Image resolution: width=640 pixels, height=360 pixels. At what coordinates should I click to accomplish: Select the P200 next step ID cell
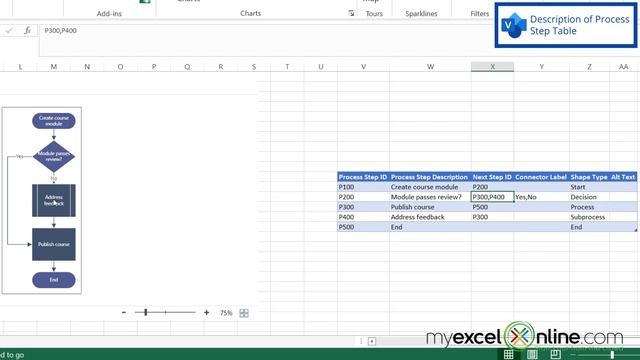[492, 187]
